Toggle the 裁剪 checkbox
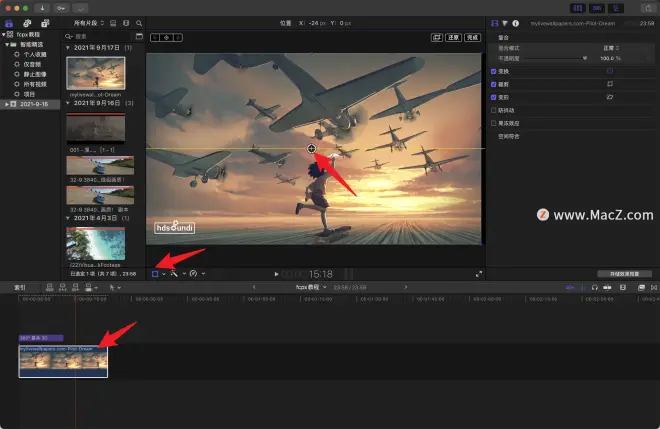Image resolution: width=660 pixels, height=429 pixels. point(493,85)
